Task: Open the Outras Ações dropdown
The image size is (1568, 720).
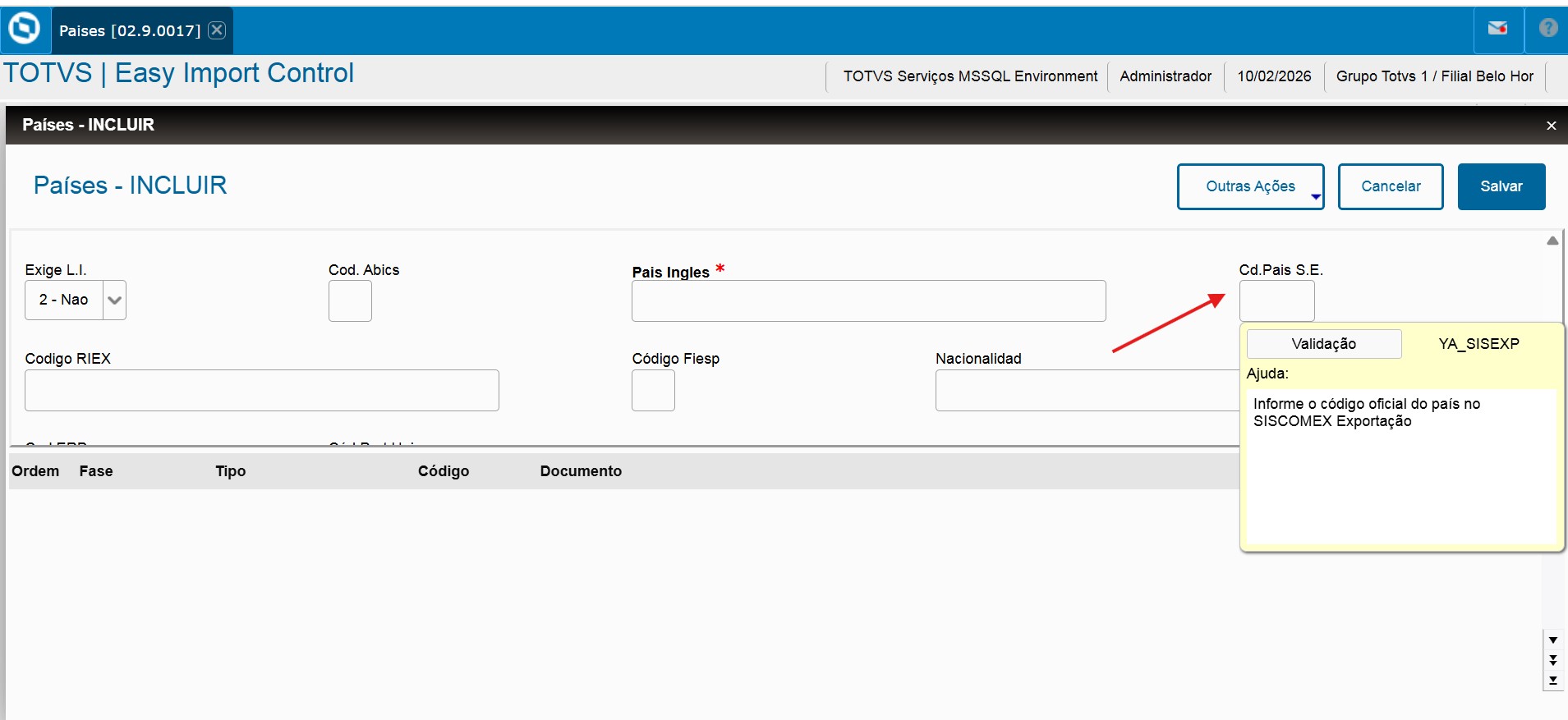Action: pos(1250,186)
